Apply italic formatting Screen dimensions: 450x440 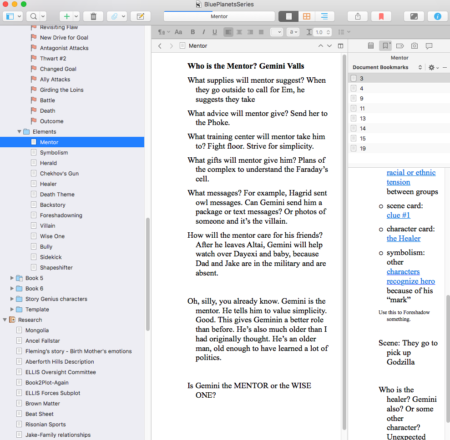click(x=204, y=32)
